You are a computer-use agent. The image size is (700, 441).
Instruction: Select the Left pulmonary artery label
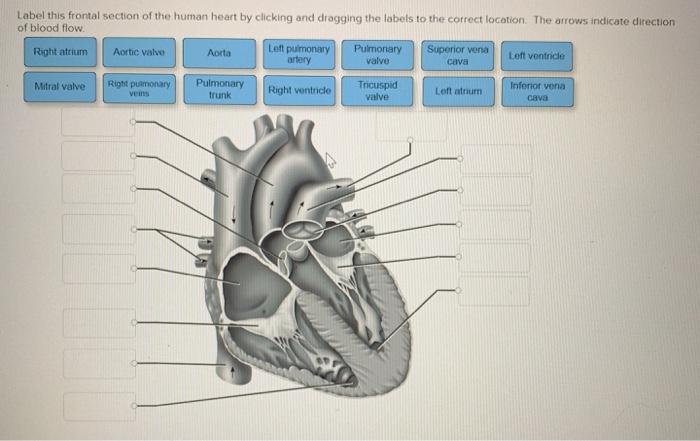click(x=299, y=54)
